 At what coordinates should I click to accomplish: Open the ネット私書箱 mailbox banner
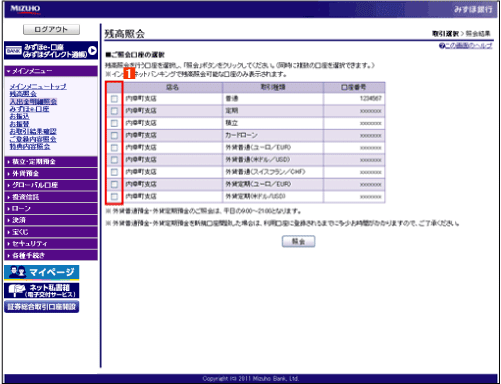(42, 290)
